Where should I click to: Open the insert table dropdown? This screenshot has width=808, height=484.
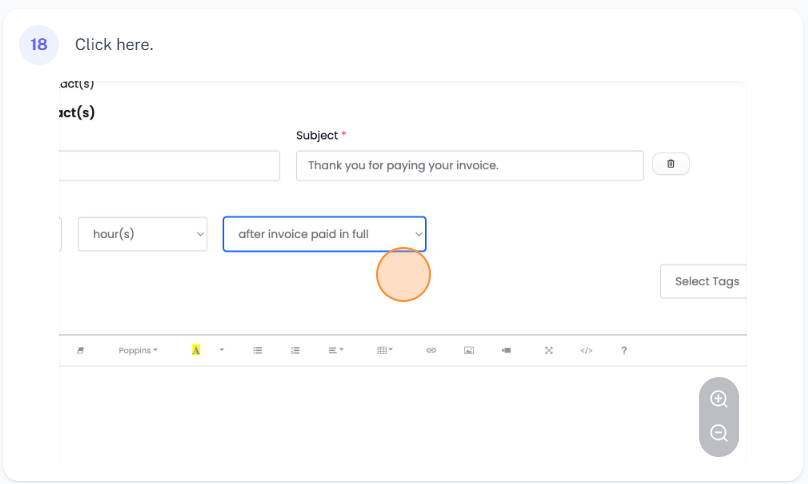tap(385, 351)
